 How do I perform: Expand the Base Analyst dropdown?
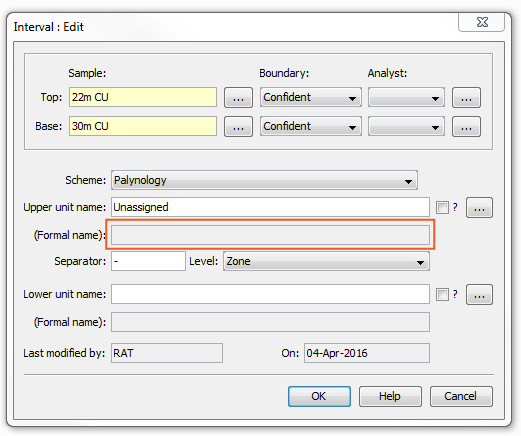[x=406, y=126]
